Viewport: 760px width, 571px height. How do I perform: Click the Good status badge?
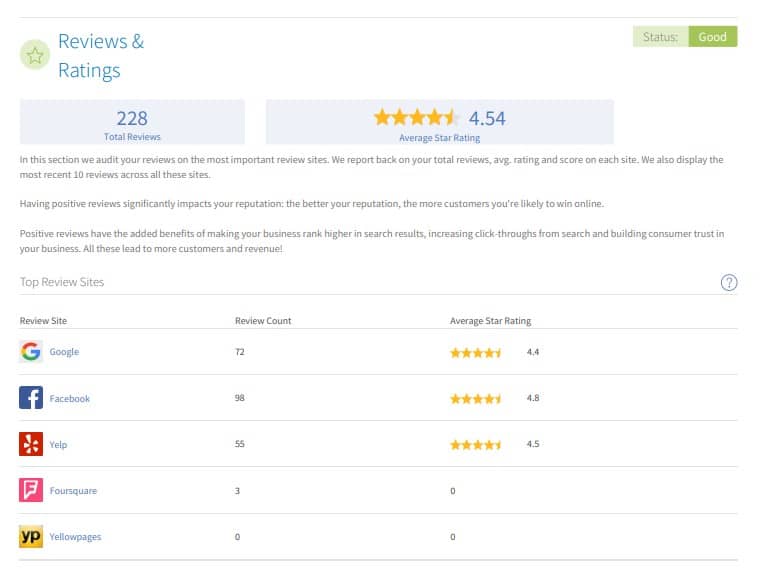click(x=712, y=37)
